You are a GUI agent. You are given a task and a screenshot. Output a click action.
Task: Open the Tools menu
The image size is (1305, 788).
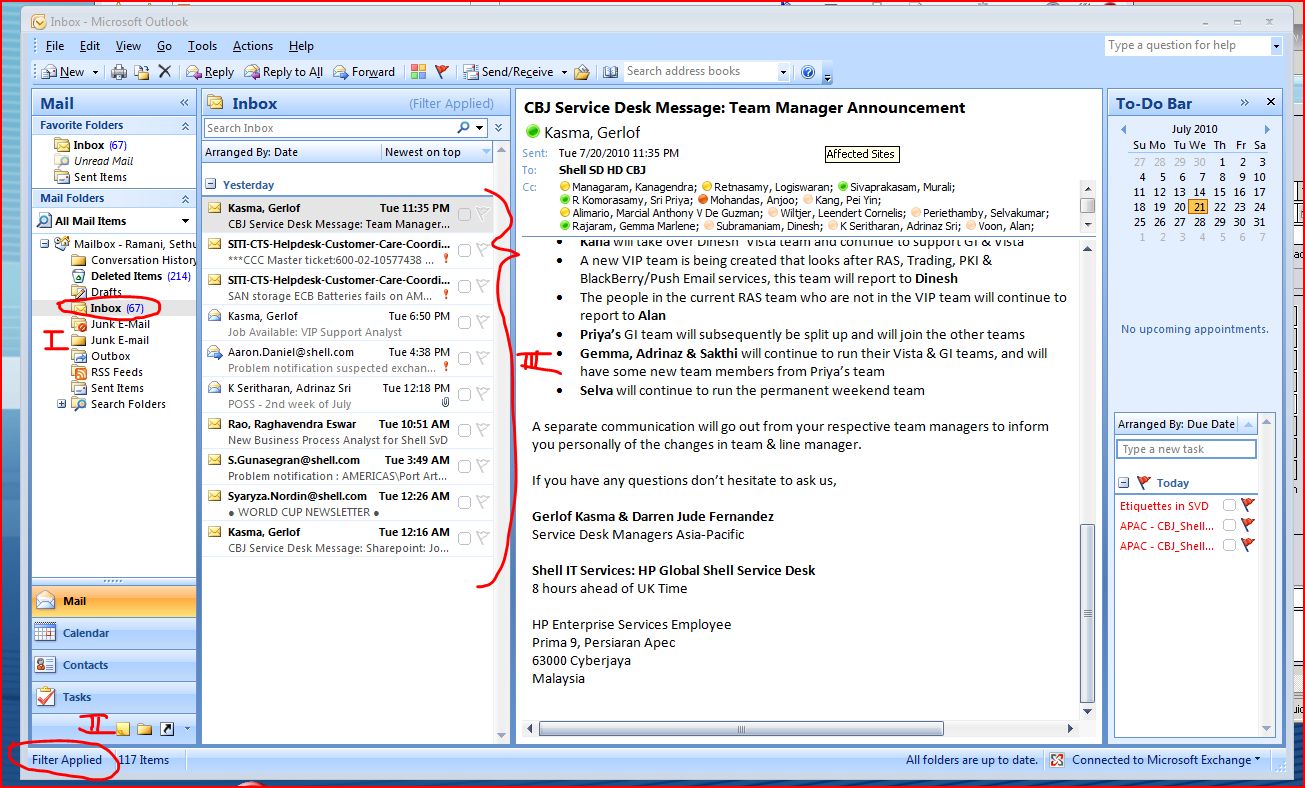[202, 46]
